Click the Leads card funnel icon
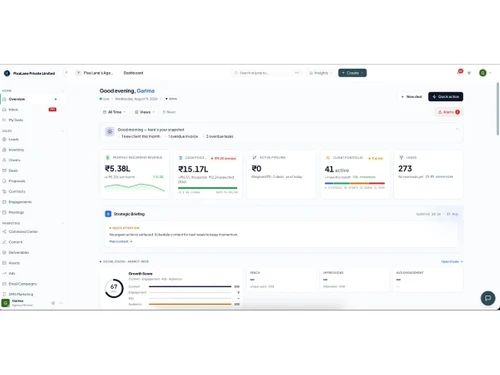Image resolution: width=500 pixels, height=375 pixels. coord(401,157)
